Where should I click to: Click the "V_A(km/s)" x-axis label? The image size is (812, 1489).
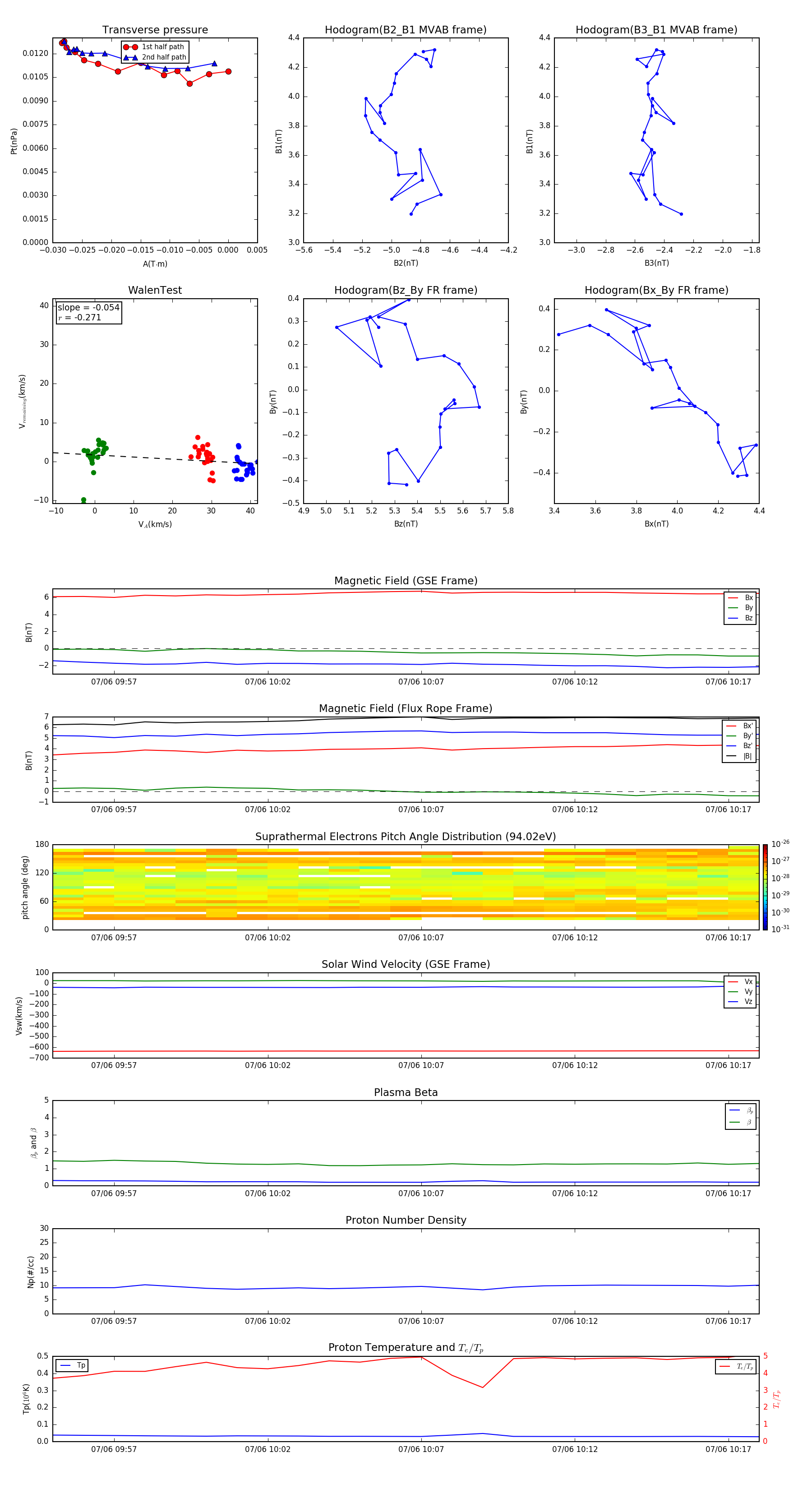[x=155, y=524]
